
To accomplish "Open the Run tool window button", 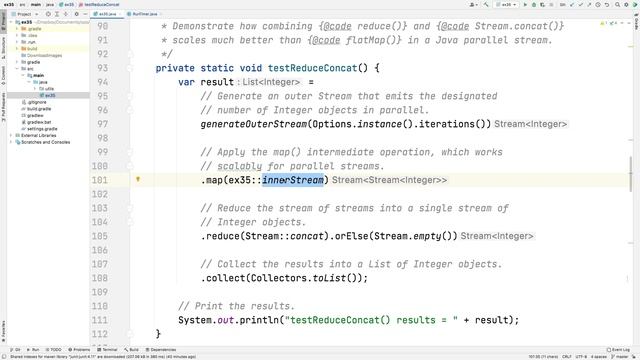I will point(33,350).
